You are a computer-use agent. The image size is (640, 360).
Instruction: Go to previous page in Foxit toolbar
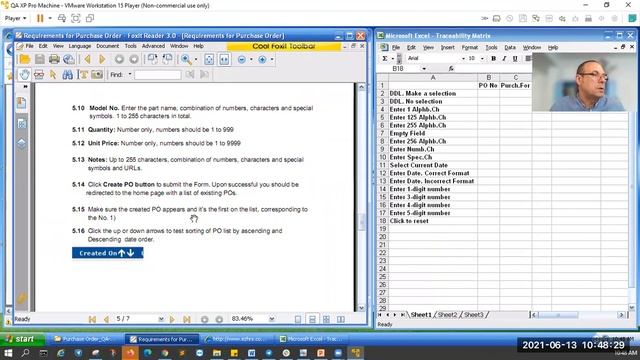tap(87, 59)
